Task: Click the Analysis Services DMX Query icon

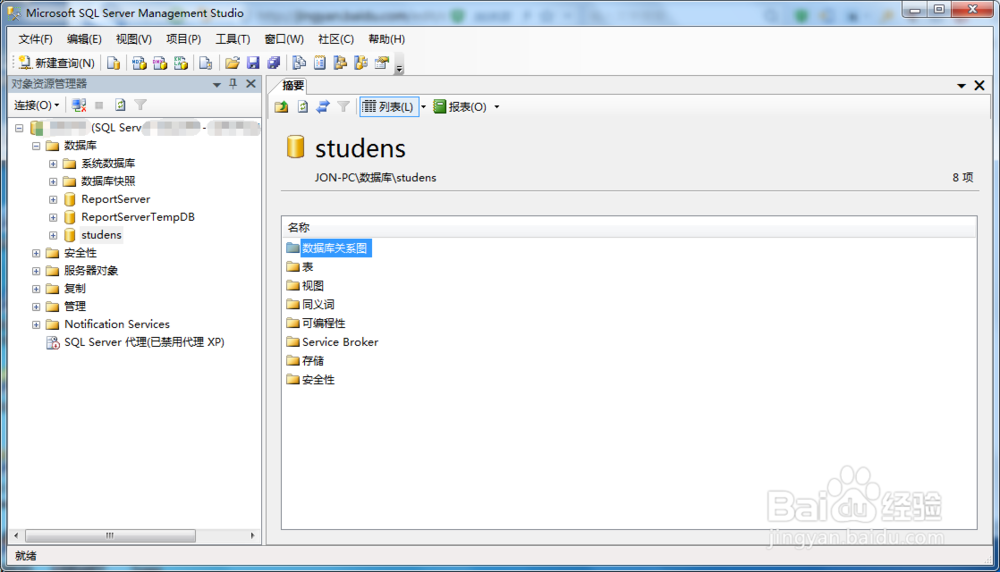Action: (x=160, y=62)
